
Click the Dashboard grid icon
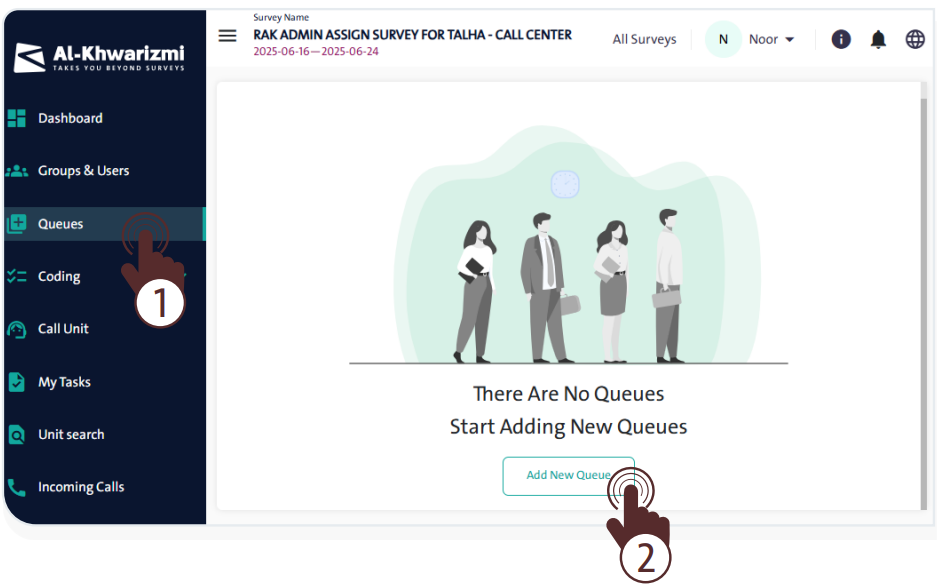point(16,118)
